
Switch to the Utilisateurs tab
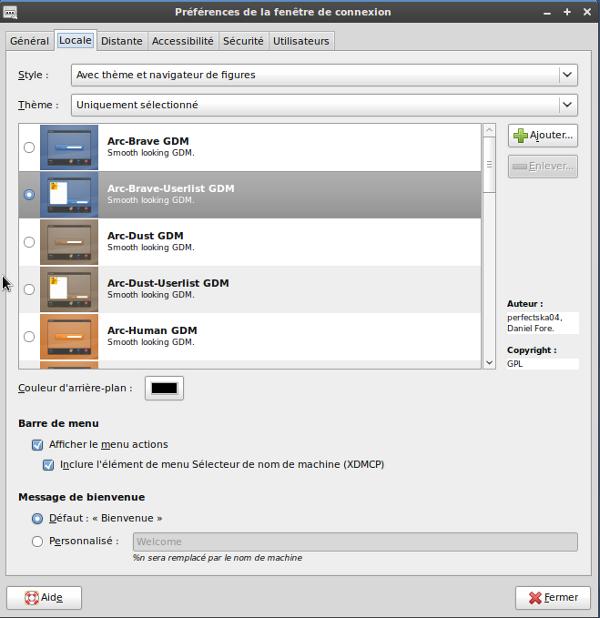pos(301,41)
